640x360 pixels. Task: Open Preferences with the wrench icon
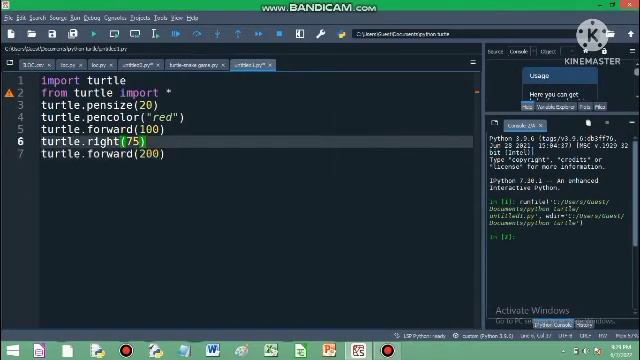tap(320, 34)
